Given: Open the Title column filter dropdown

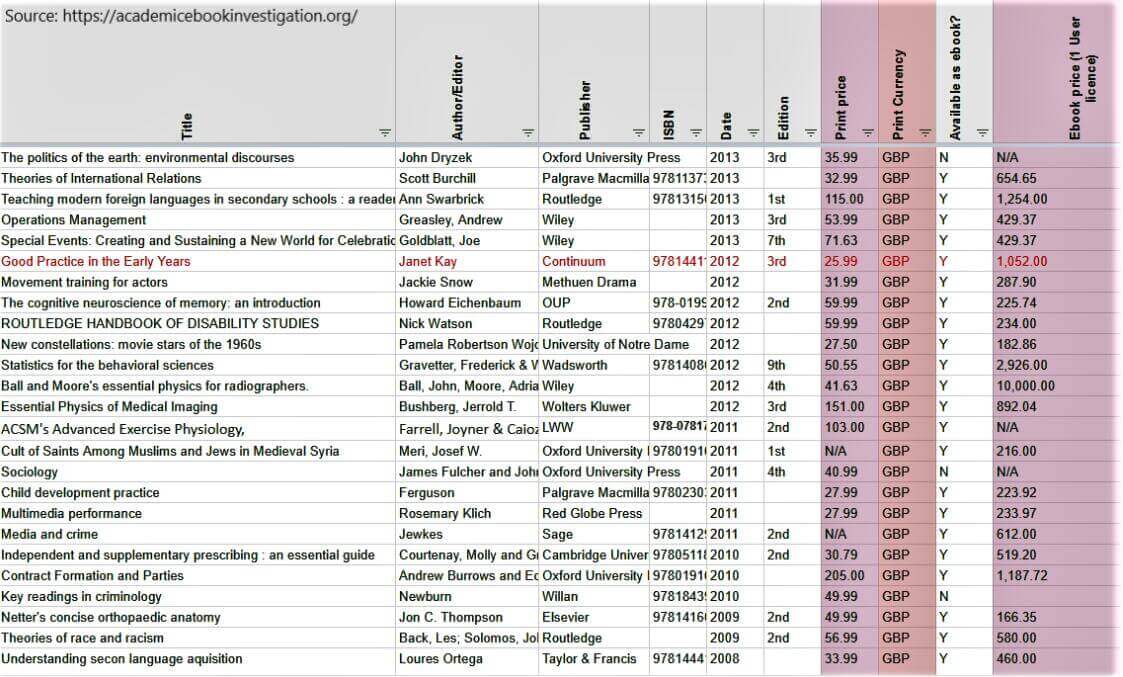Looking at the screenshot, I should point(385,133).
